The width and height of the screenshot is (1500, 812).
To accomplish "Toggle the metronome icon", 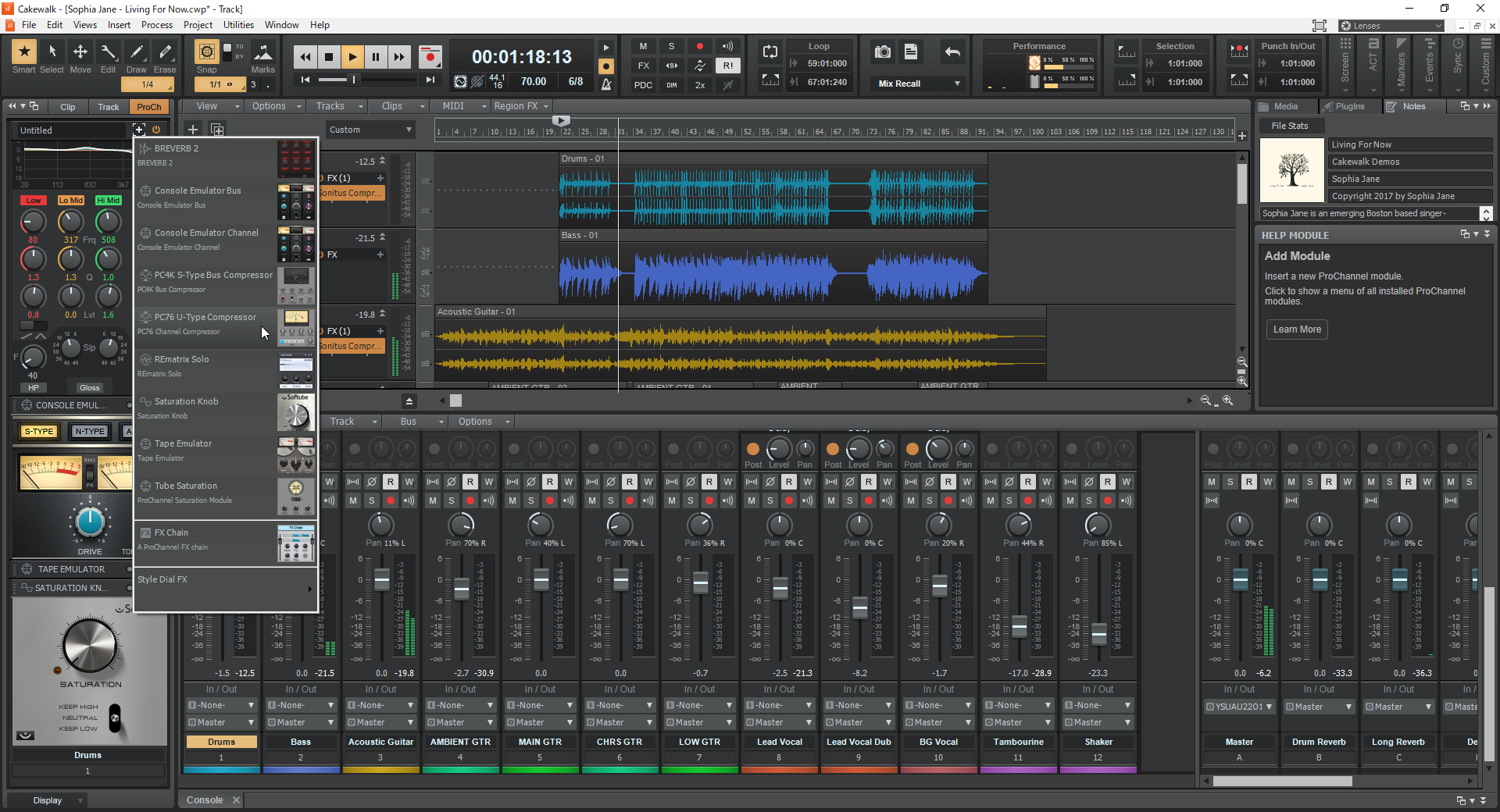I will 606,84.
